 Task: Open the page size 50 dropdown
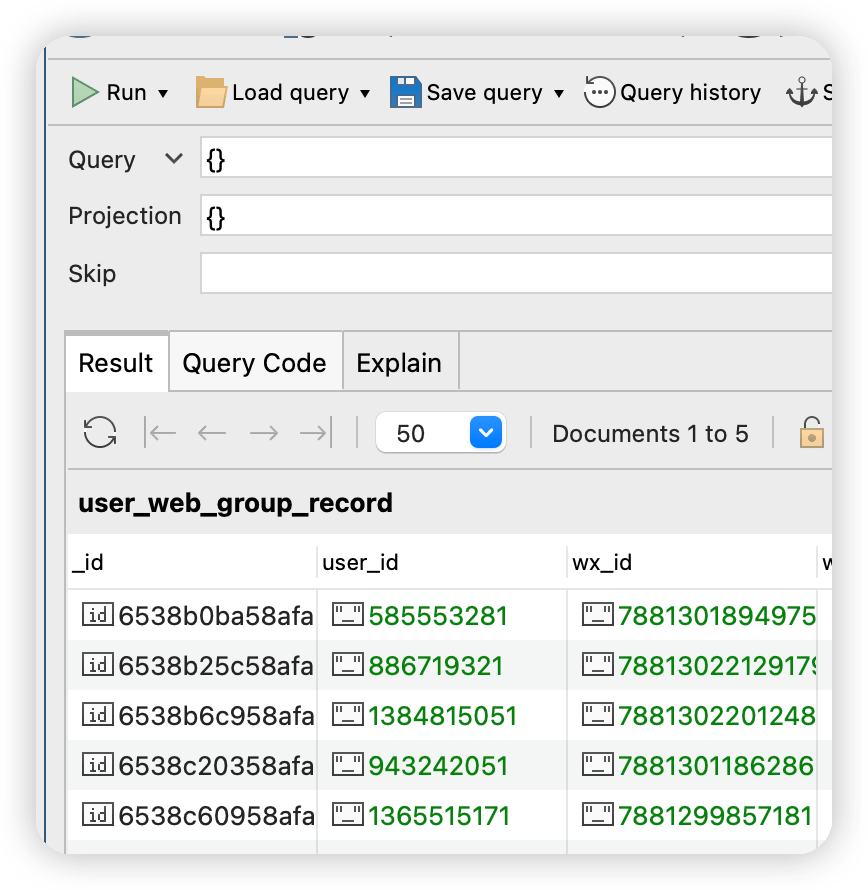pos(441,433)
